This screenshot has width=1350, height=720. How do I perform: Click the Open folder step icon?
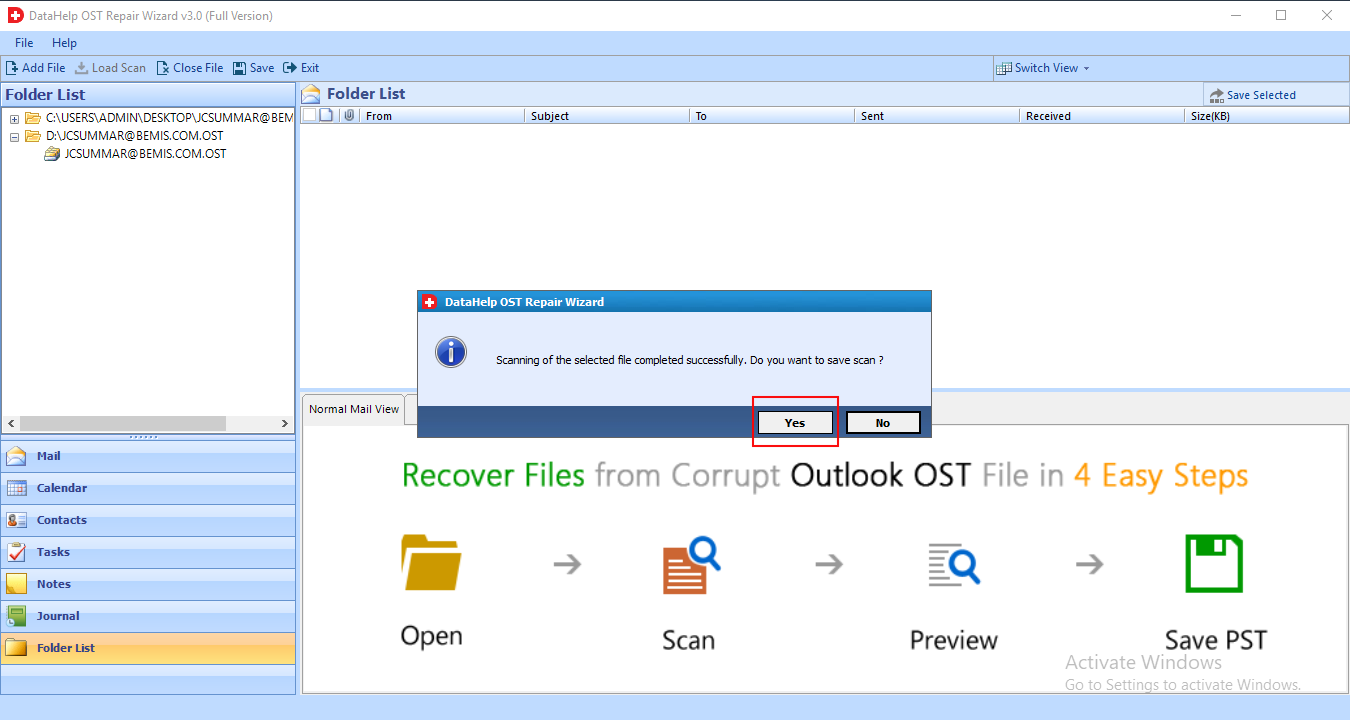pos(431,563)
